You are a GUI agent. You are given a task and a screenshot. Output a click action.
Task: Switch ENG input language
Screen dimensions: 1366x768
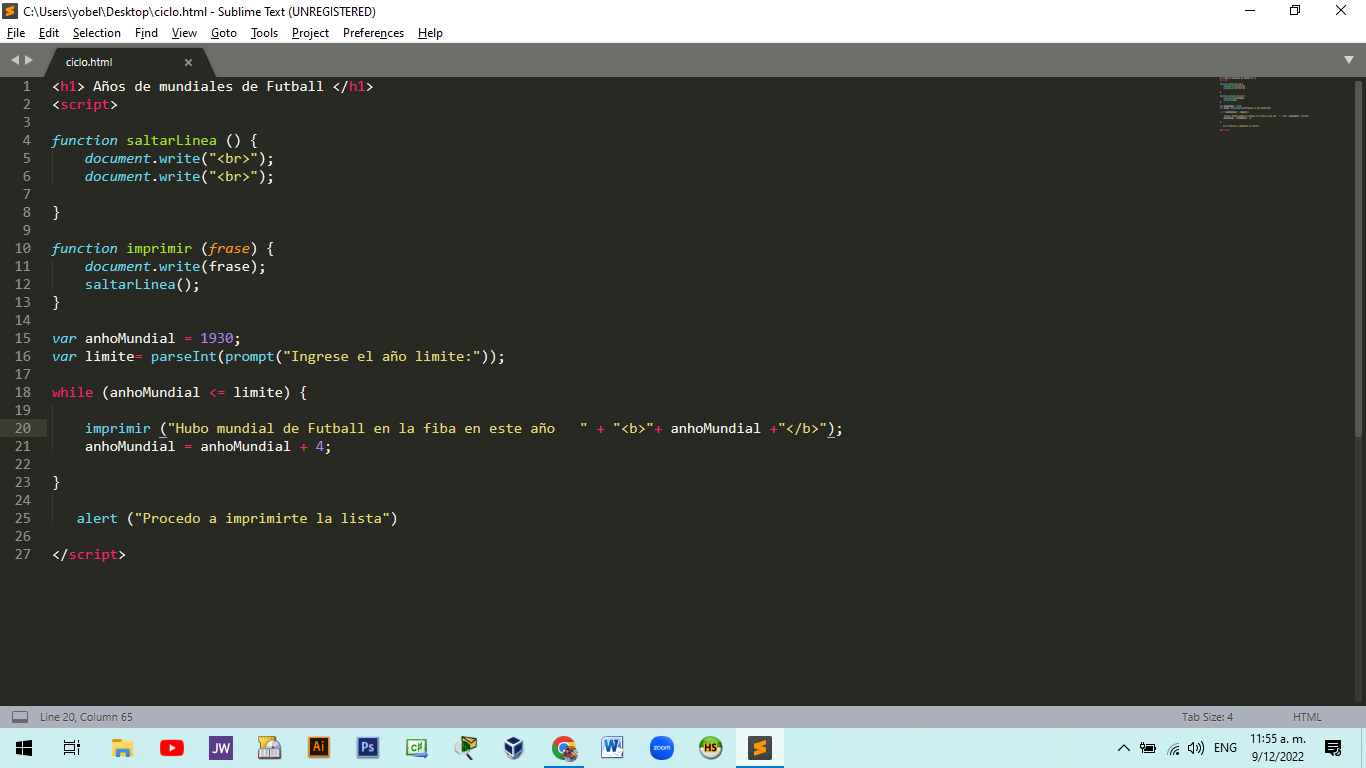[1225, 748]
